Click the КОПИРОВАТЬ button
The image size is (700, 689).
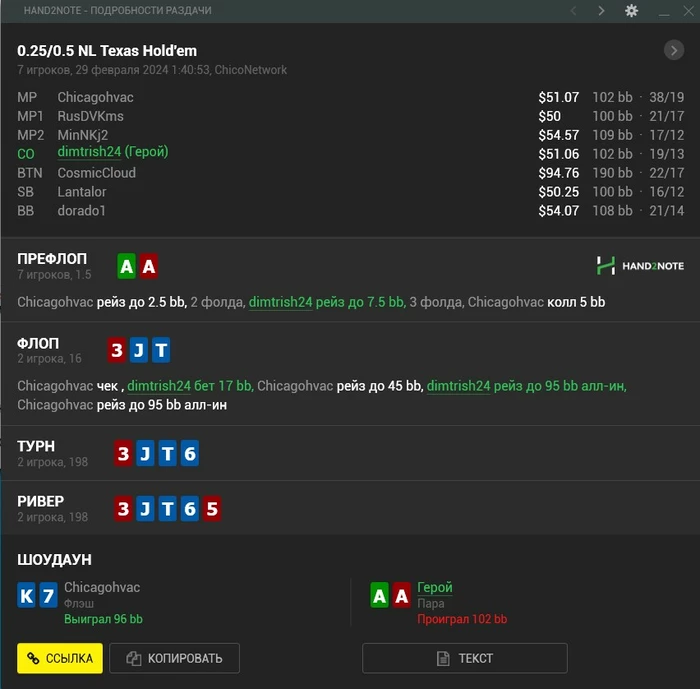point(175,658)
